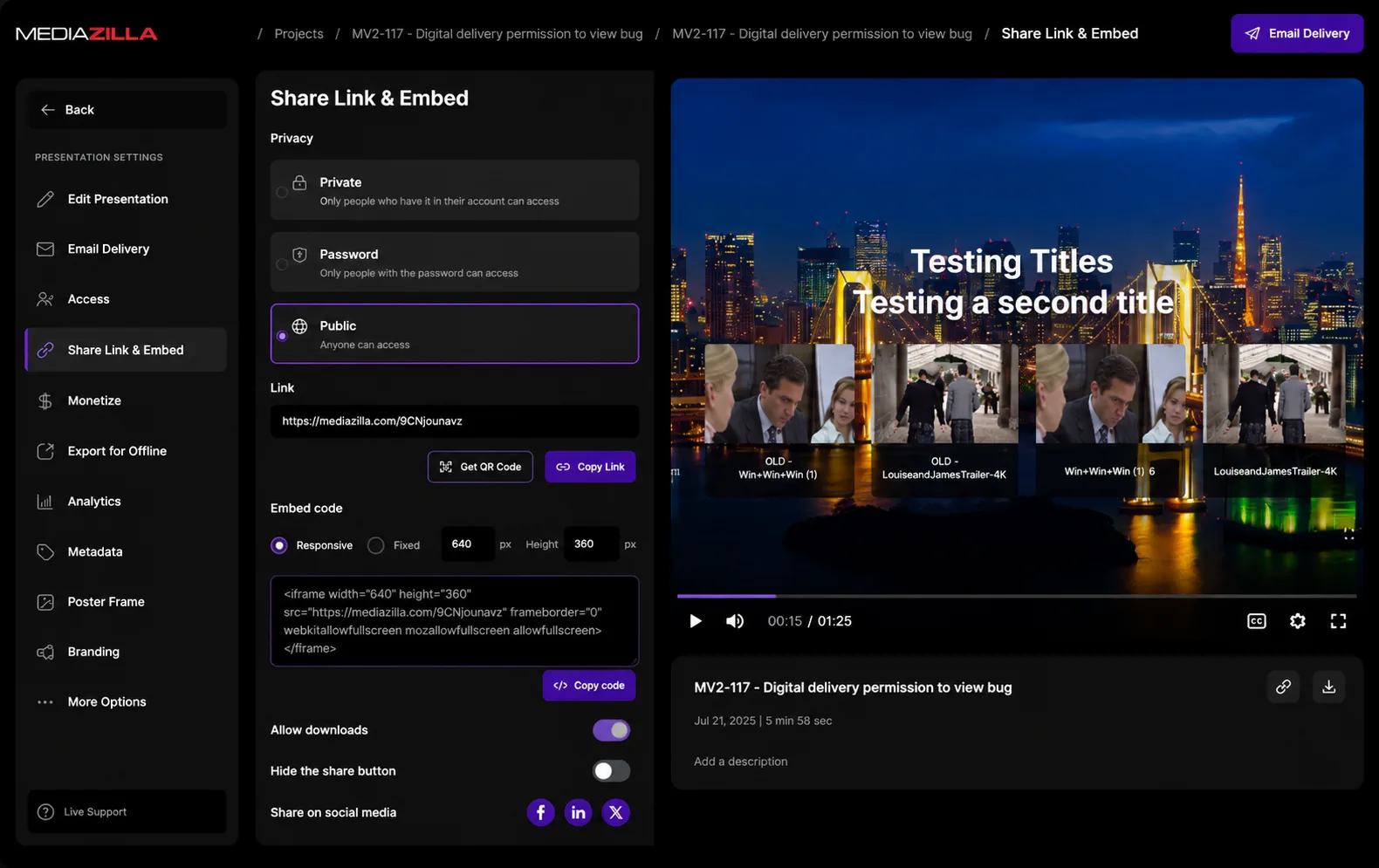
Task: Seek on the video progress bar
Action: (1017, 596)
